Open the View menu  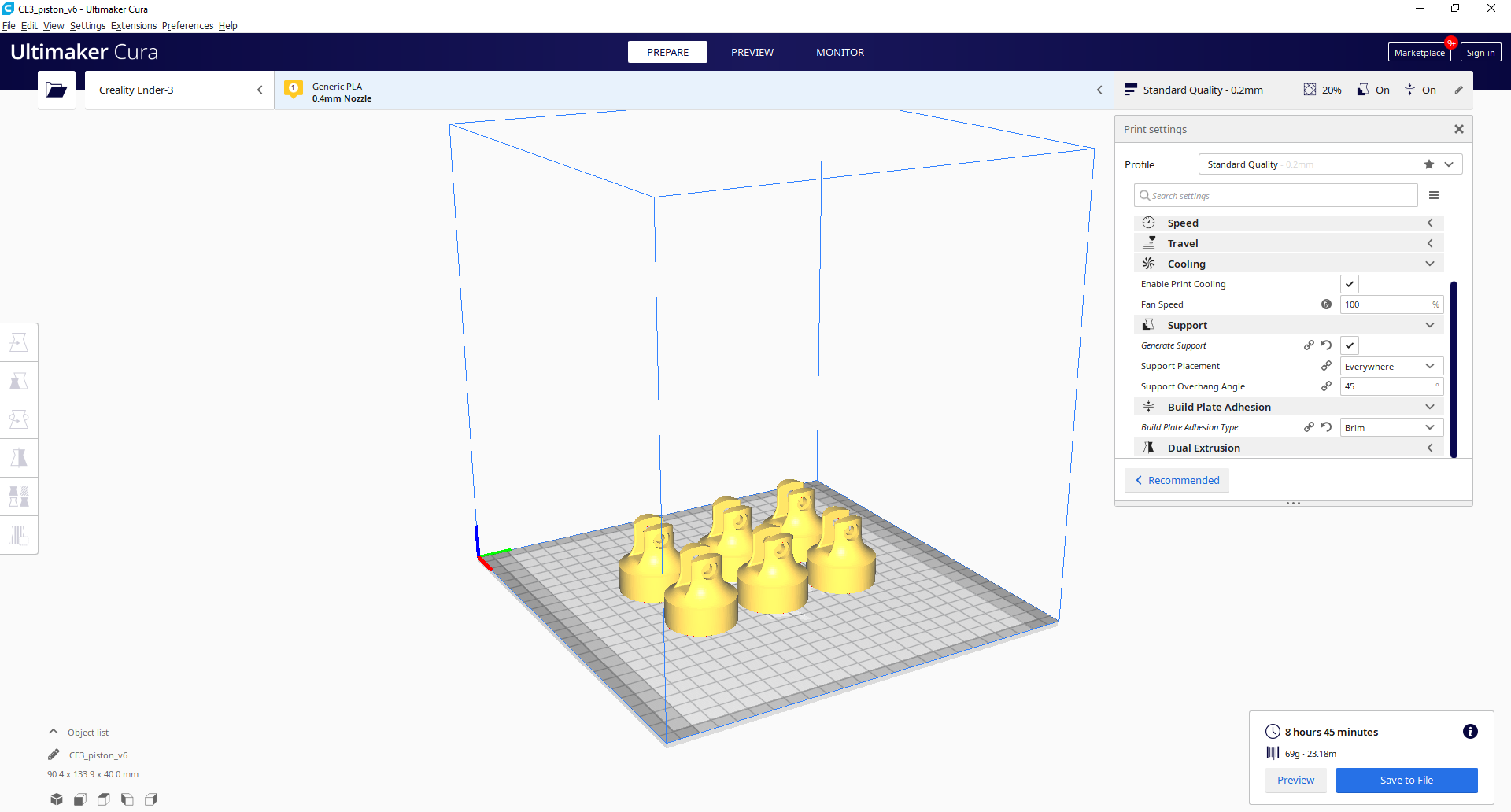pyautogui.click(x=54, y=26)
